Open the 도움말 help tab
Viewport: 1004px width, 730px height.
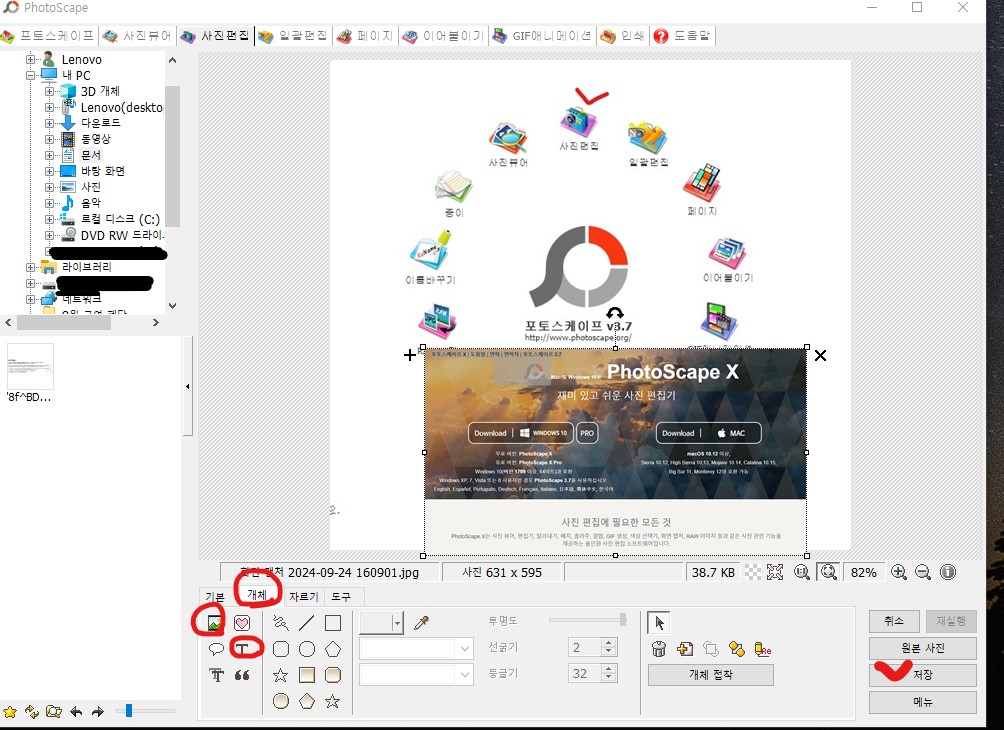[683, 36]
